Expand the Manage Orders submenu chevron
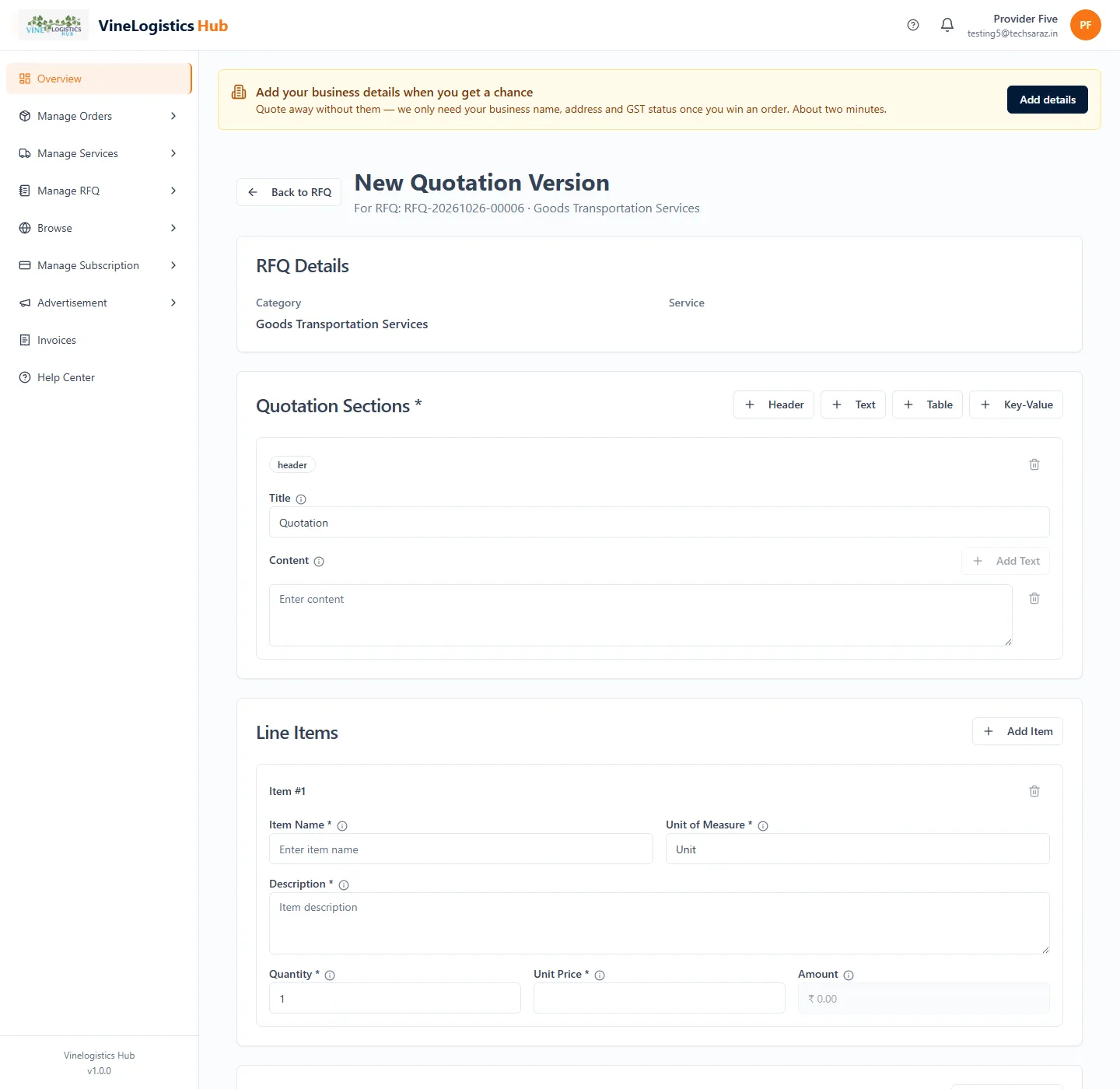This screenshot has height=1089, width=1120. click(173, 116)
